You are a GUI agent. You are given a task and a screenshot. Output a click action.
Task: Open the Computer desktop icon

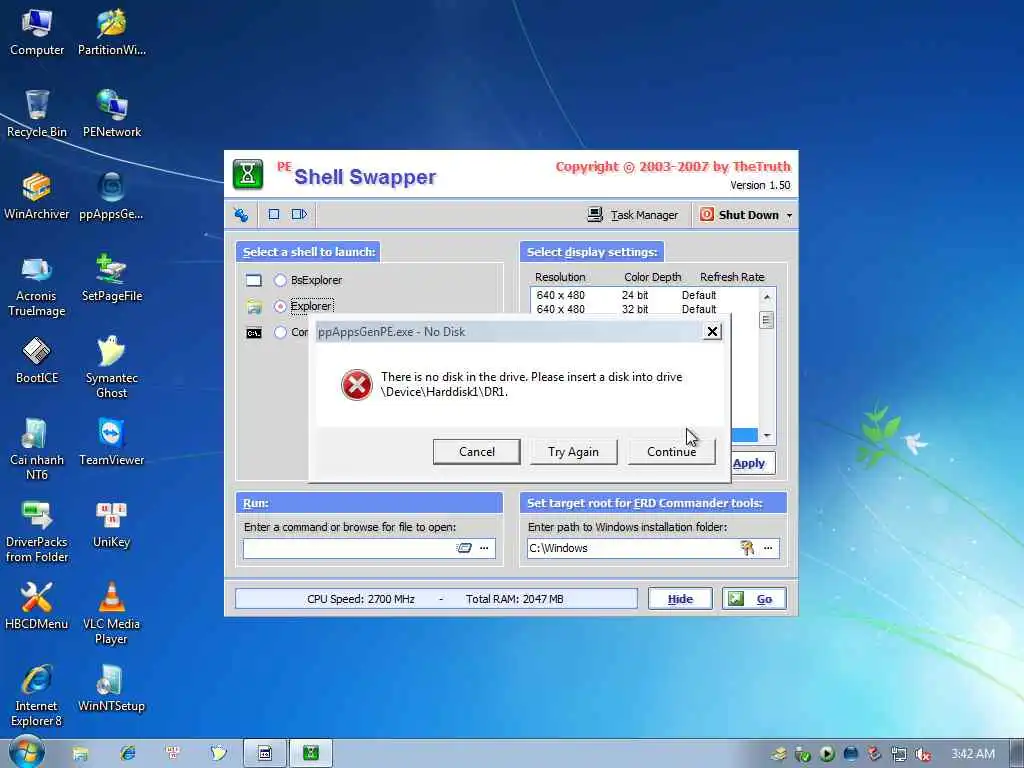pyautogui.click(x=37, y=33)
